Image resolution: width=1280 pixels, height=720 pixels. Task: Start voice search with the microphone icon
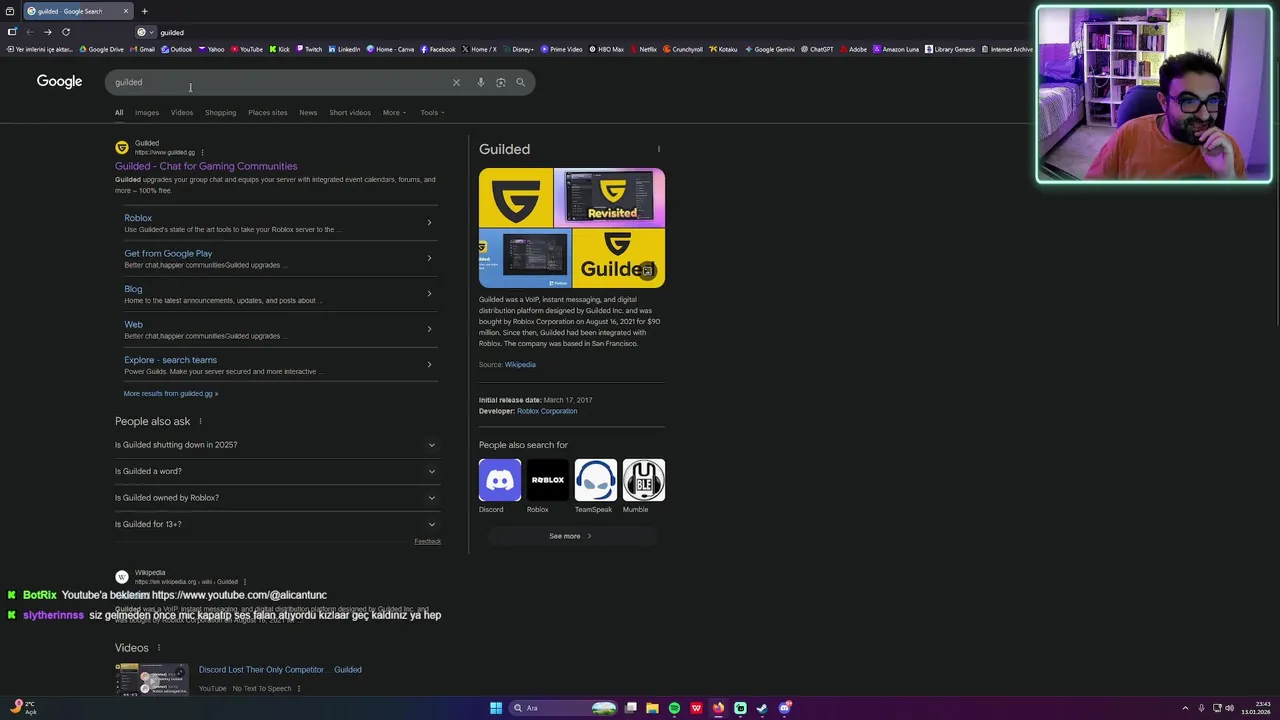point(480,82)
